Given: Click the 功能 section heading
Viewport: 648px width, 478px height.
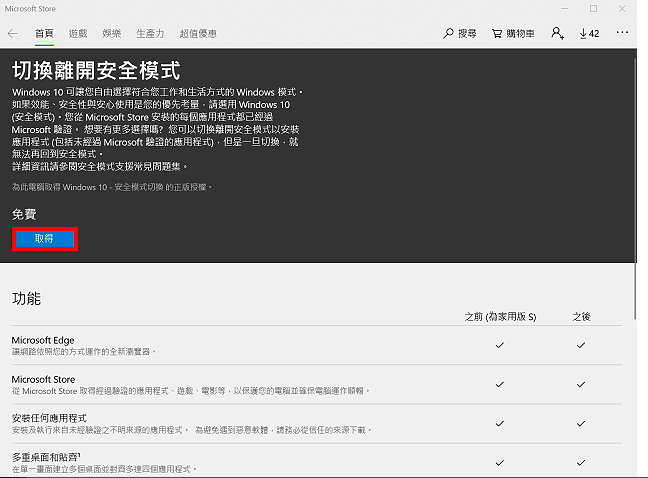Looking at the screenshot, I should (x=26, y=298).
